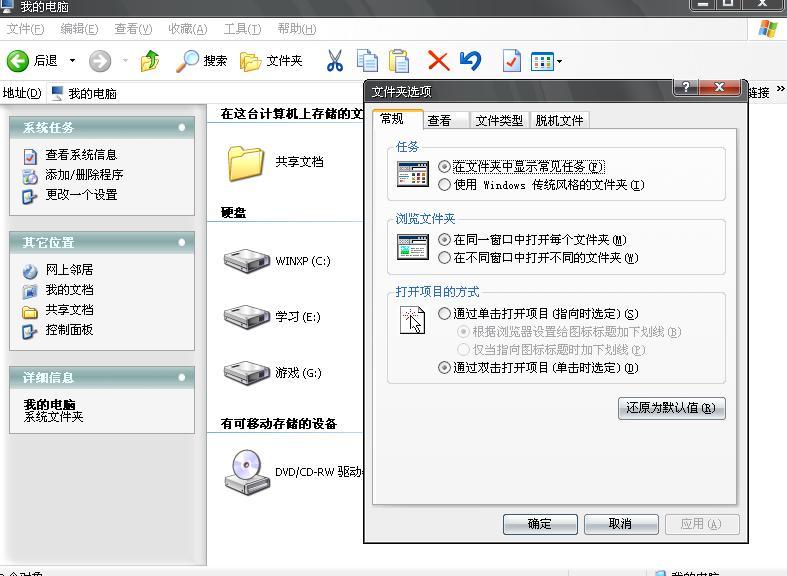787x576 pixels.
Task: Select 在同一窗口中打开每个文件夹 radio button
Action: [444, 239]
